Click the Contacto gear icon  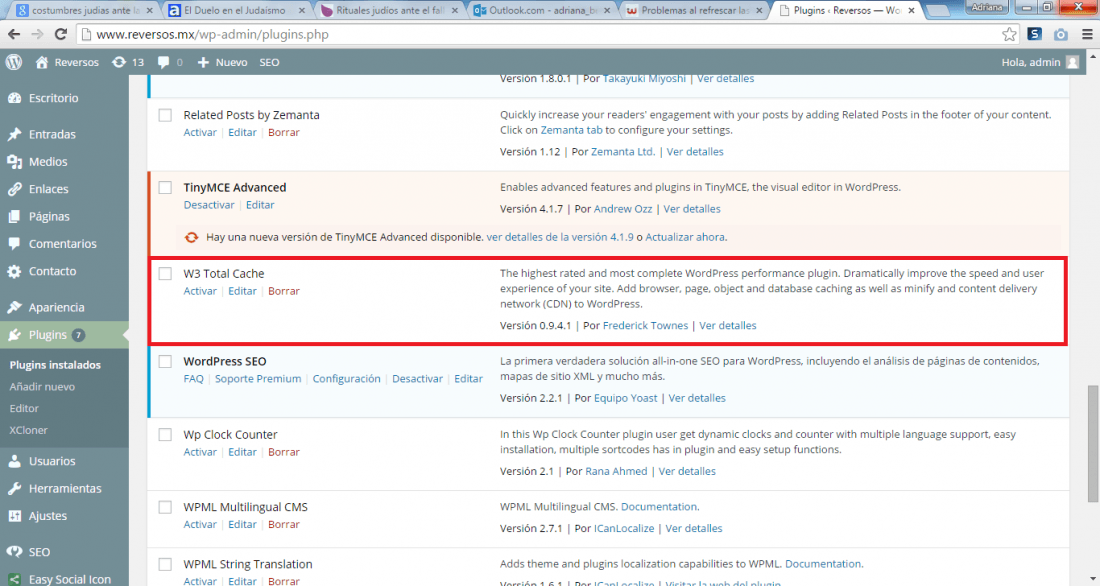coord(15,271)
